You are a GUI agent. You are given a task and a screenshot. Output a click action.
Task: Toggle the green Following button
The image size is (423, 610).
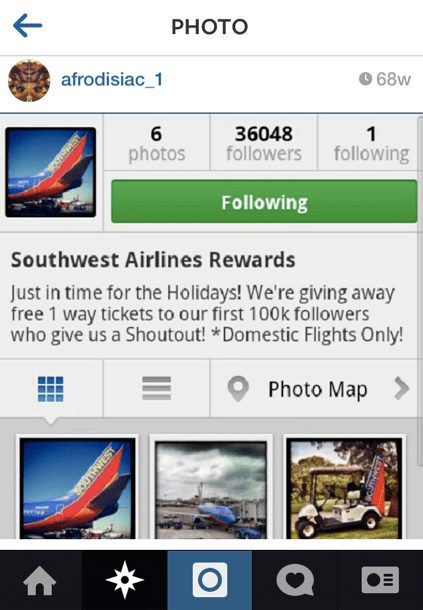click(264, 202)
